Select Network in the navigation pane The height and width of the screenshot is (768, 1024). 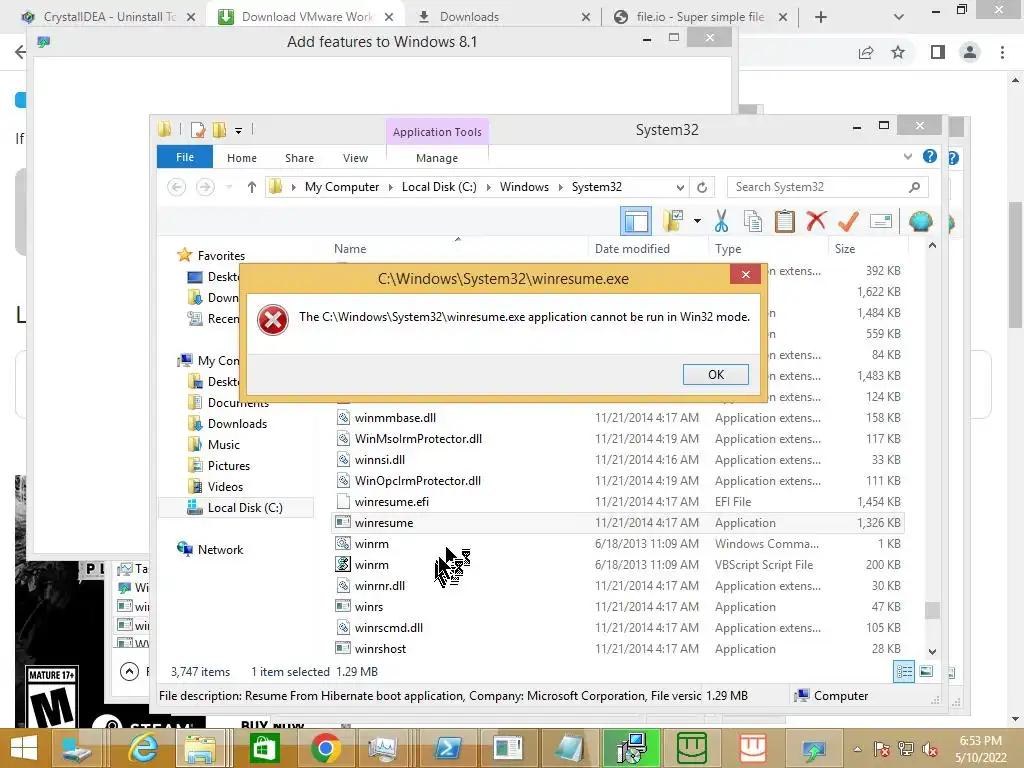(220, 550)
